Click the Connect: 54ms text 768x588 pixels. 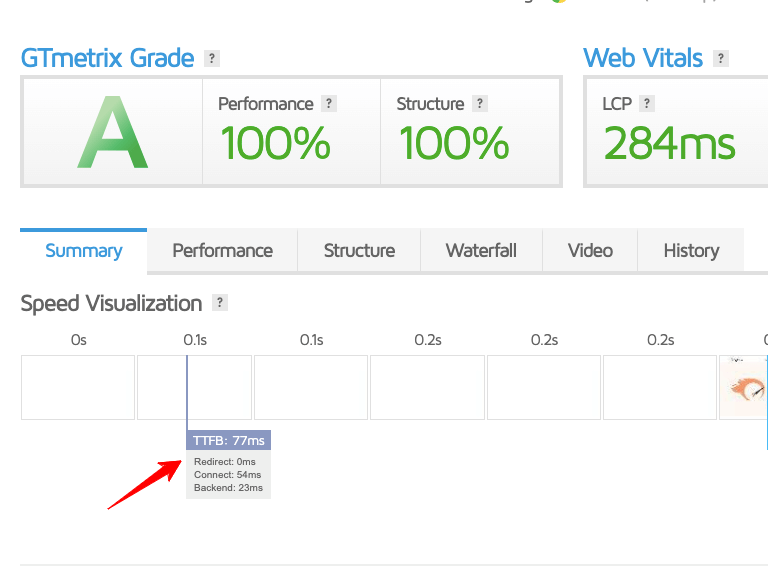click(227, 475)
